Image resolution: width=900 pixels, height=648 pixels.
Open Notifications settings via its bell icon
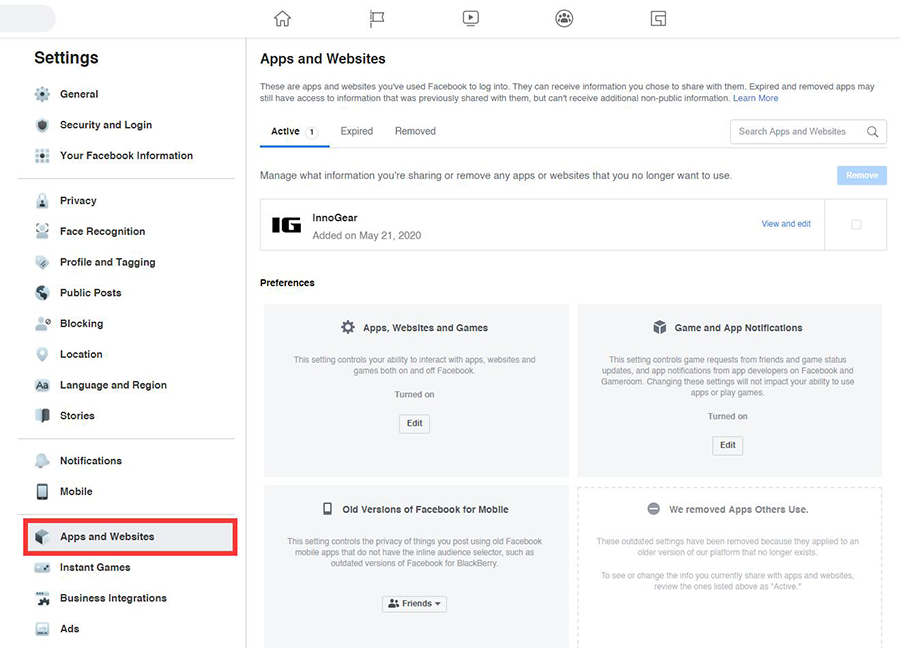[40, 460]
